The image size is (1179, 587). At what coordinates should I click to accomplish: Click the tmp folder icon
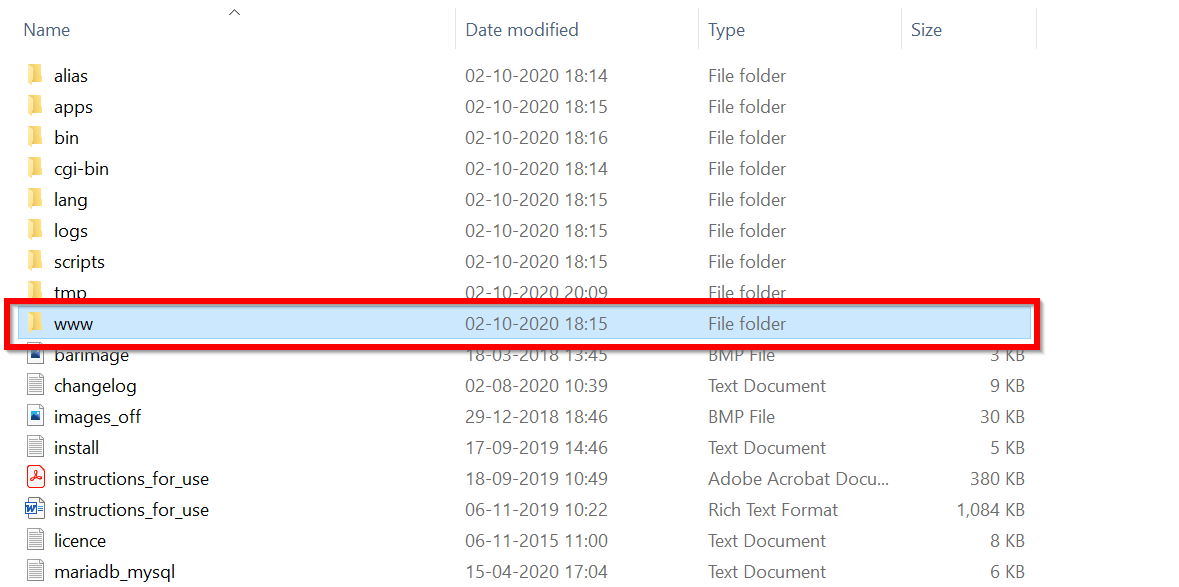coord(35,289)
